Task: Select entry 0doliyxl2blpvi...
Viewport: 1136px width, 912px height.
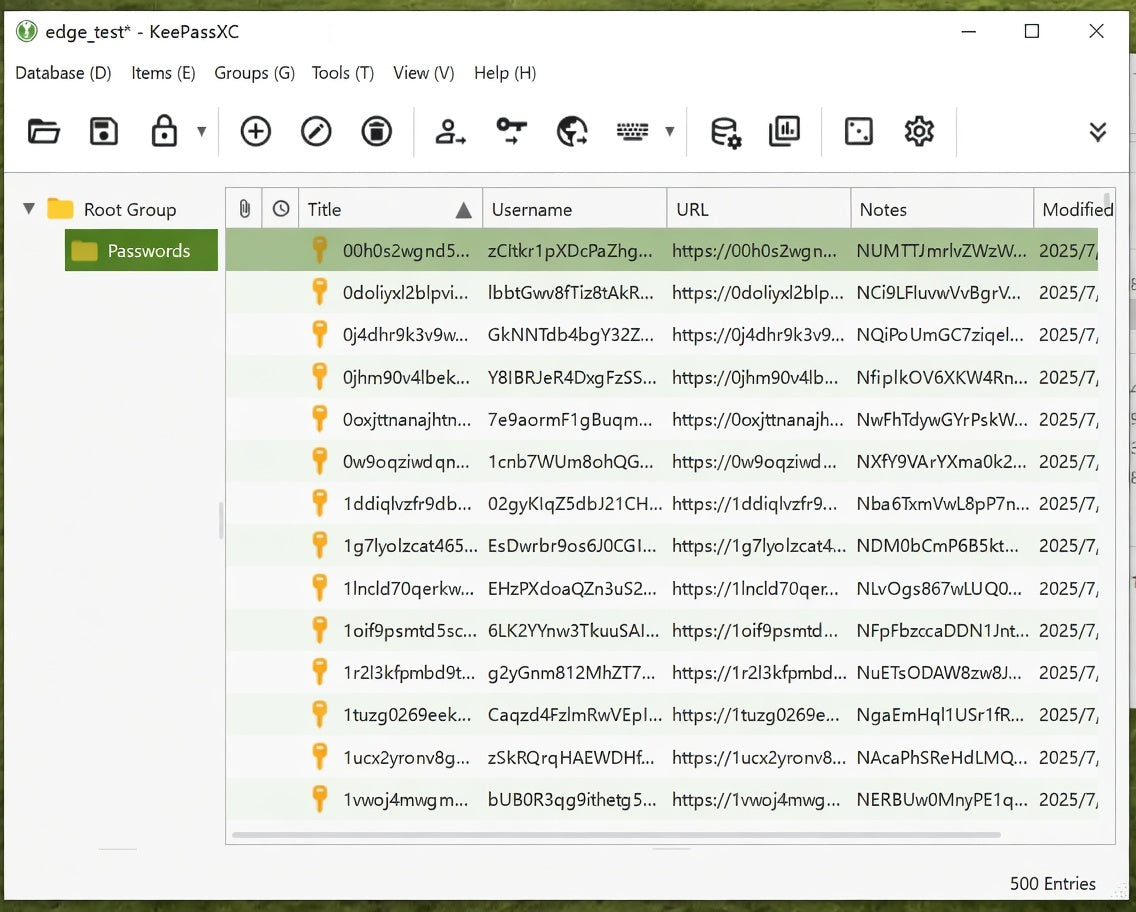Action: 661,293
